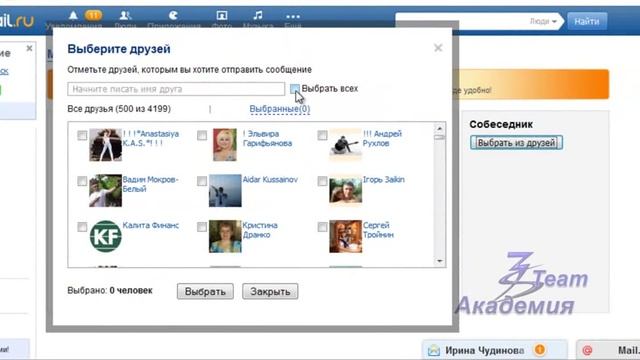640x360 pixels.
Task: Open the Music note icon
Action: point(258,16)
